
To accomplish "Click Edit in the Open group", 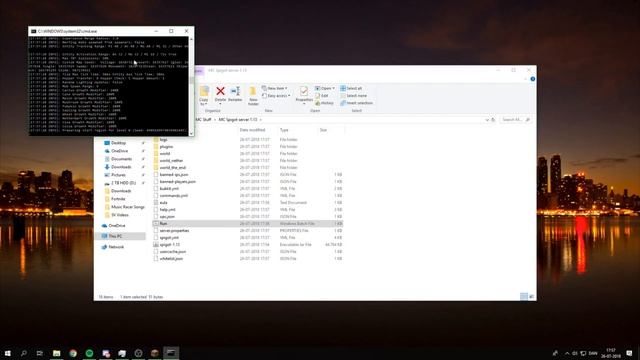I will coord(322,96).
